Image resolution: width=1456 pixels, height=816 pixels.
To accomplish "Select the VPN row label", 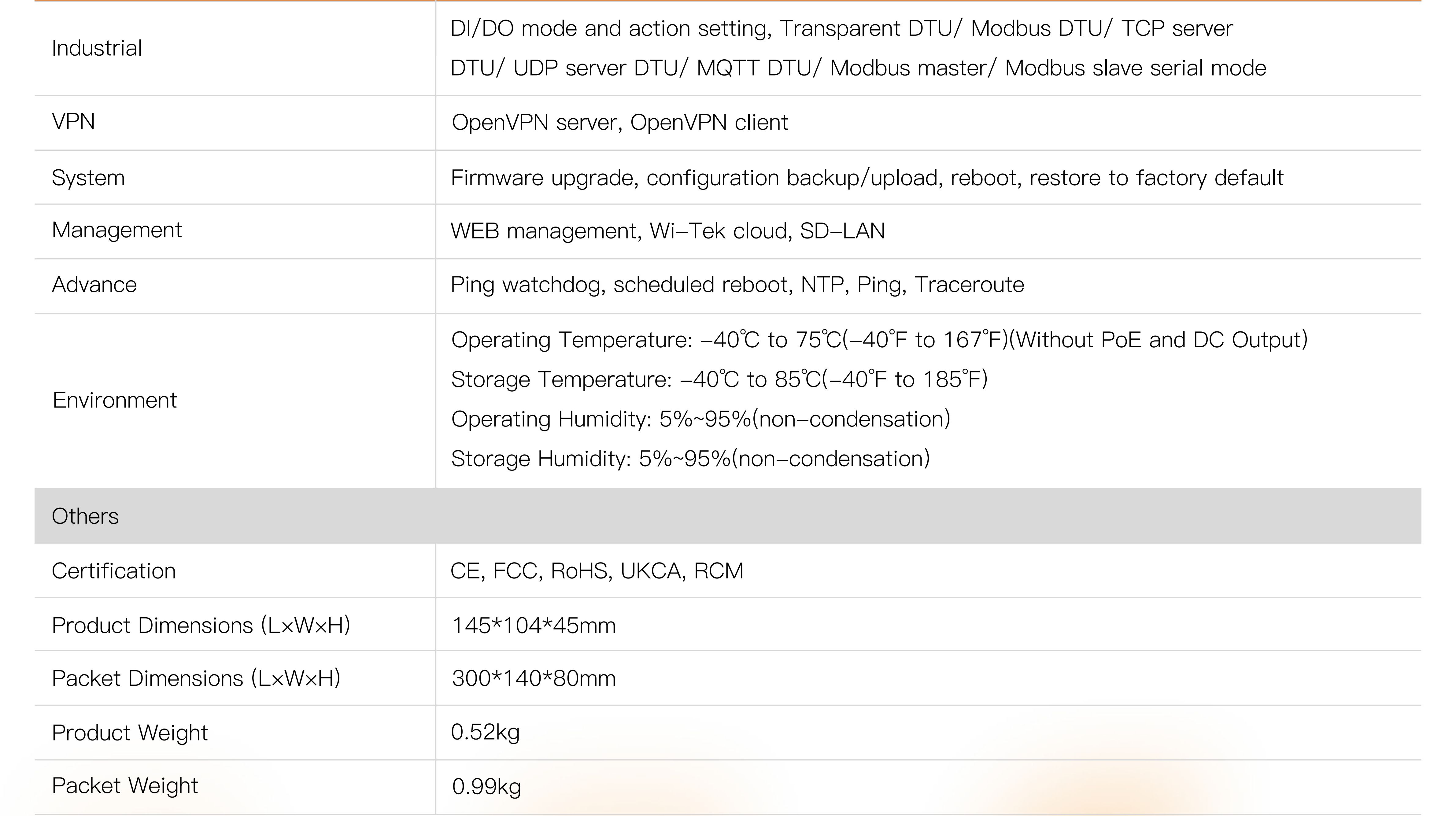I will click(x=73, y=121).
